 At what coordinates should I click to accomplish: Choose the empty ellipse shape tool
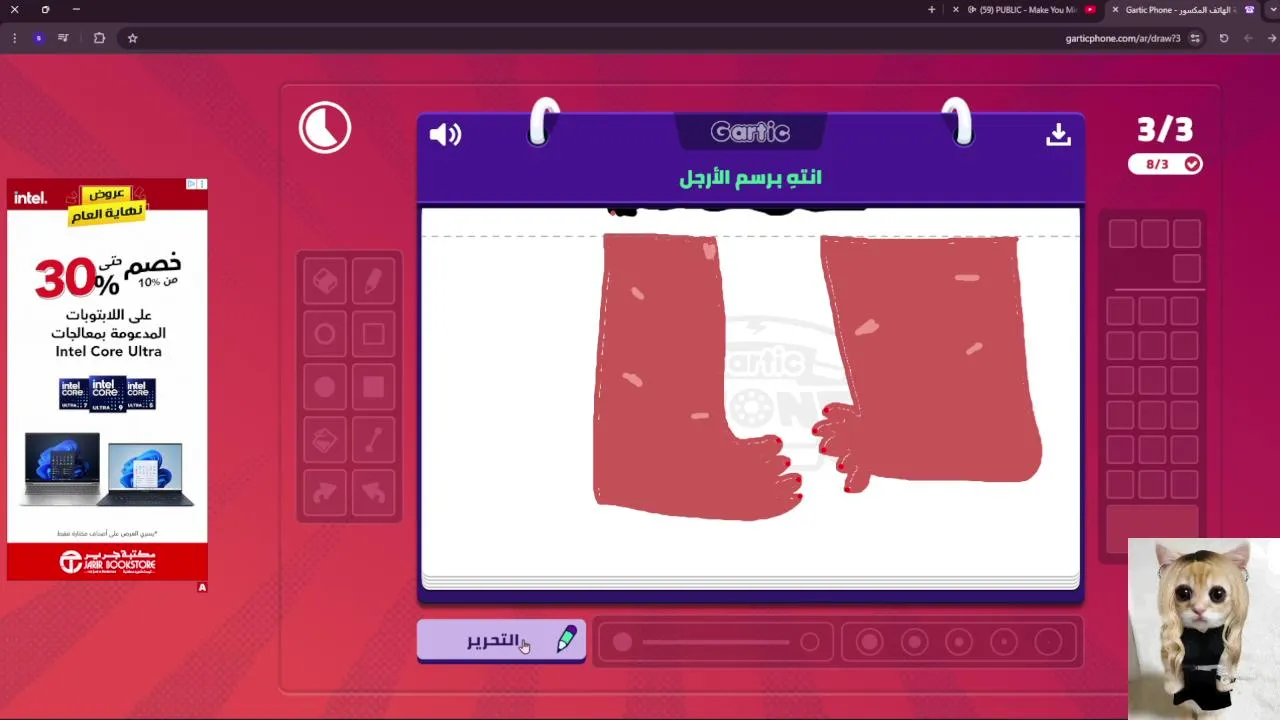click(x=325, y=335)
